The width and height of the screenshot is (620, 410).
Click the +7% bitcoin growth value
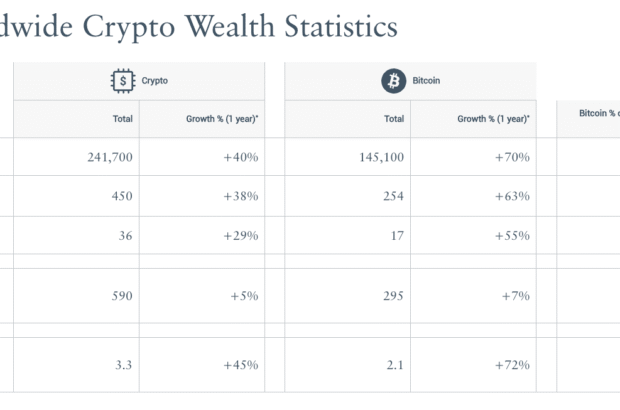pyautogui.click(x=516, y=296)
